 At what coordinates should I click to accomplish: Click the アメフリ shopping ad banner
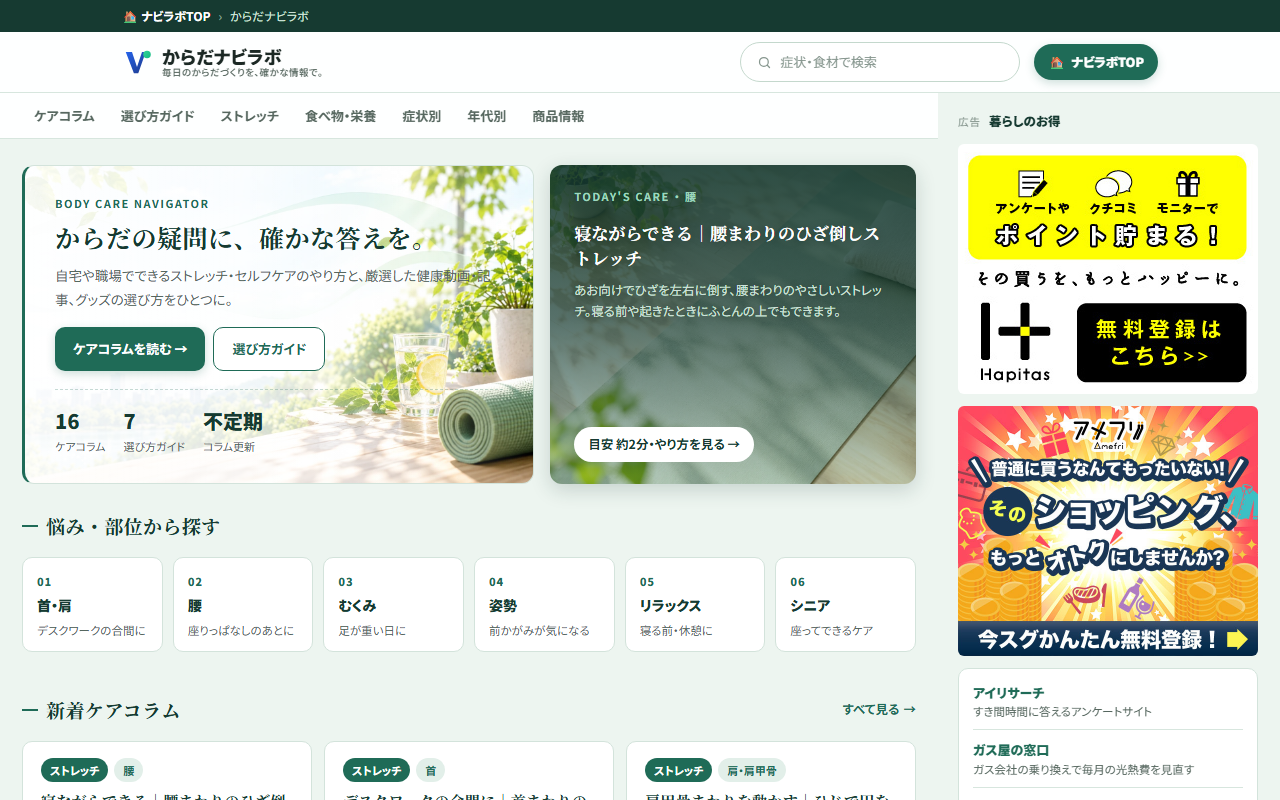click(1108, 531)
